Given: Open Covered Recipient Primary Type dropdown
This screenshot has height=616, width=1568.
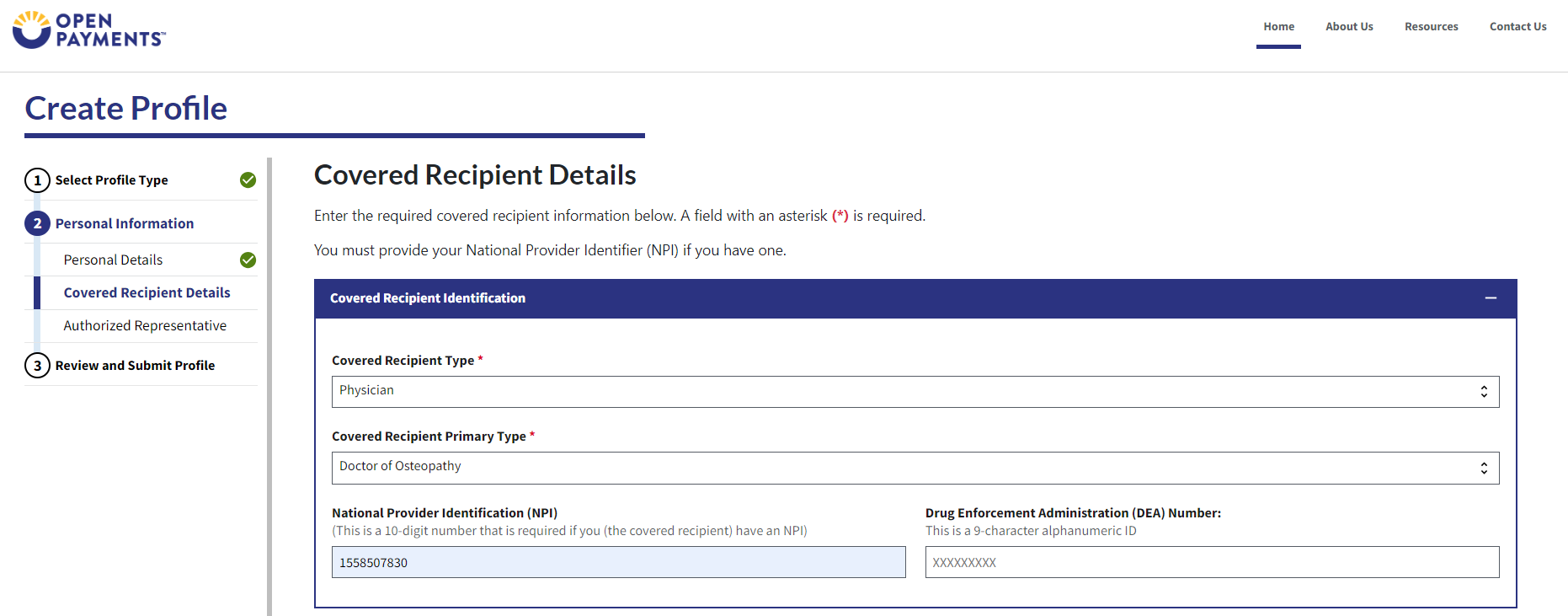Looking at the screenshot, I should pyautogui.click(x=915, y=468).
